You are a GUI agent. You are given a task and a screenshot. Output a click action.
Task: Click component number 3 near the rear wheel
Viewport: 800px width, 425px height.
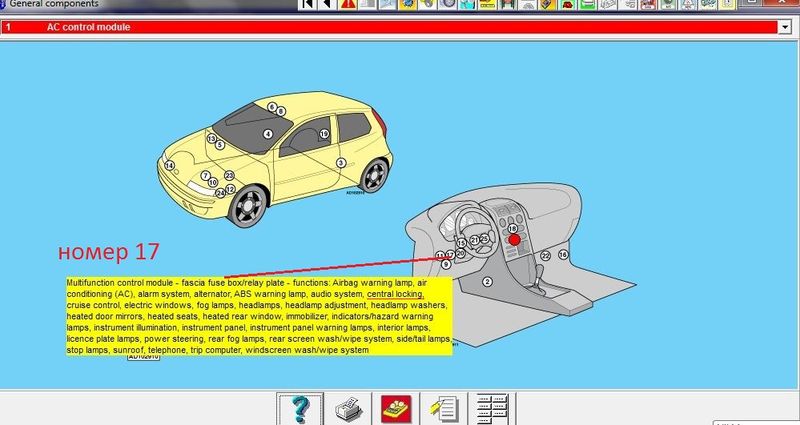point(341,161)
